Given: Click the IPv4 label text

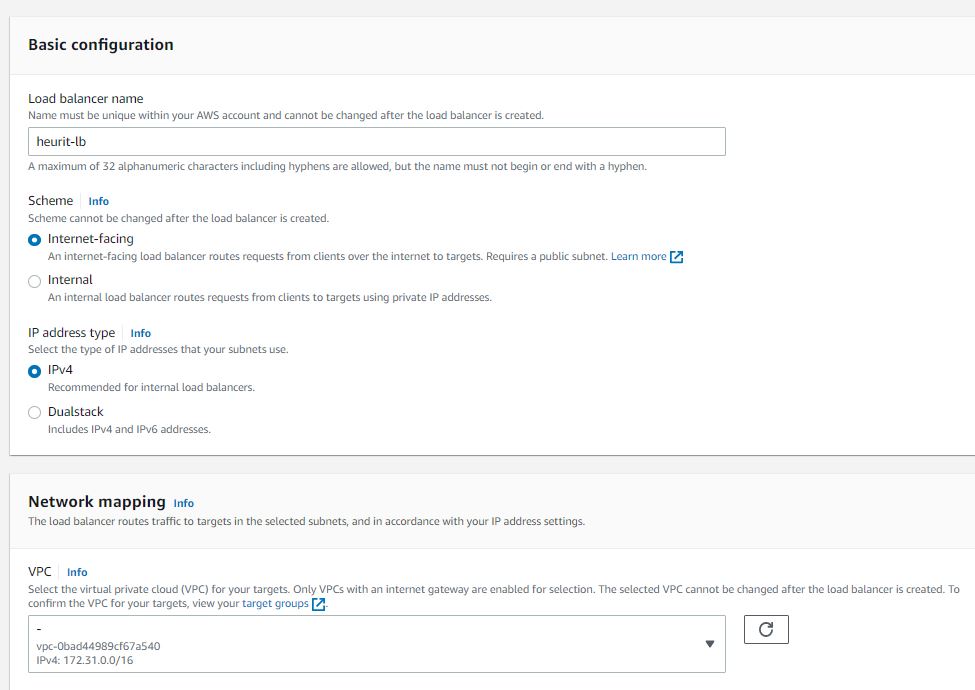Looking at the screenshot, I should 60,370.
